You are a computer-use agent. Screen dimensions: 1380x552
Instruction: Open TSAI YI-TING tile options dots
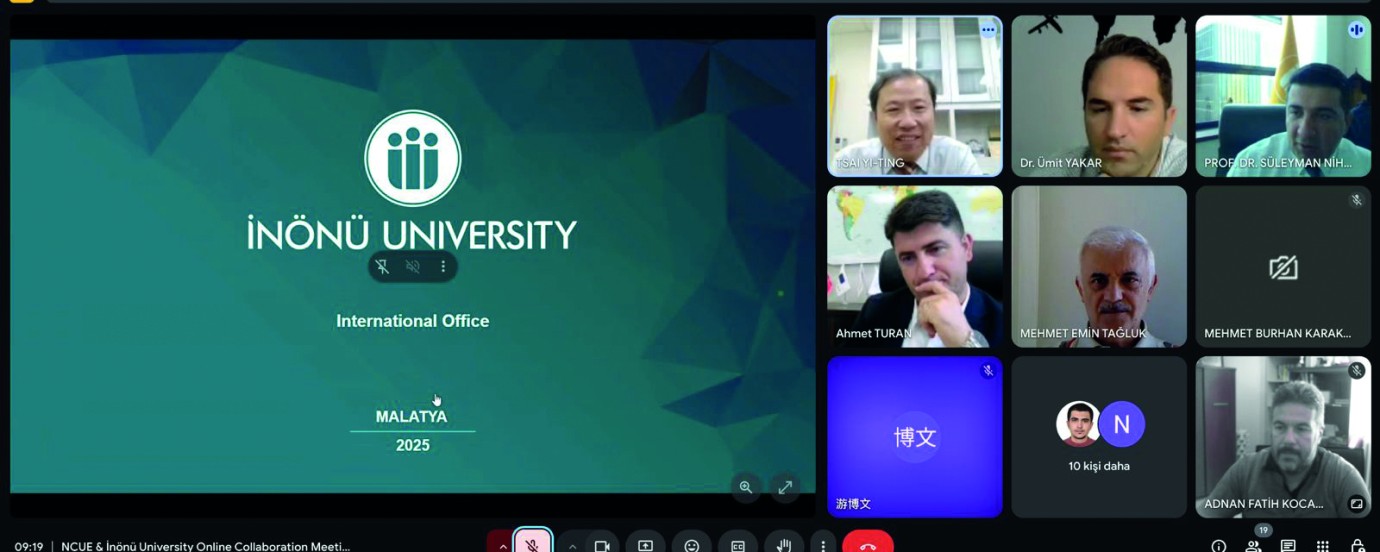tap(988, 30)
